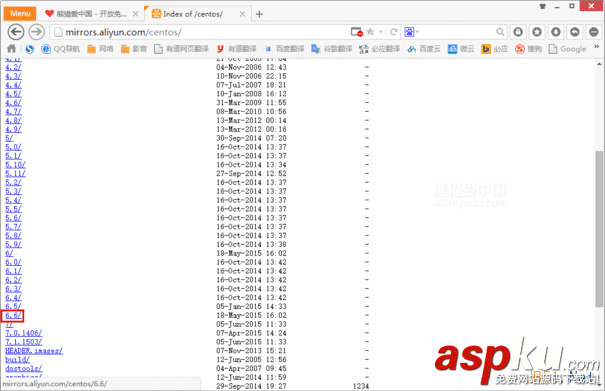Select the file size value 1234
The image size is (605, 391).
tap(361, 386)
